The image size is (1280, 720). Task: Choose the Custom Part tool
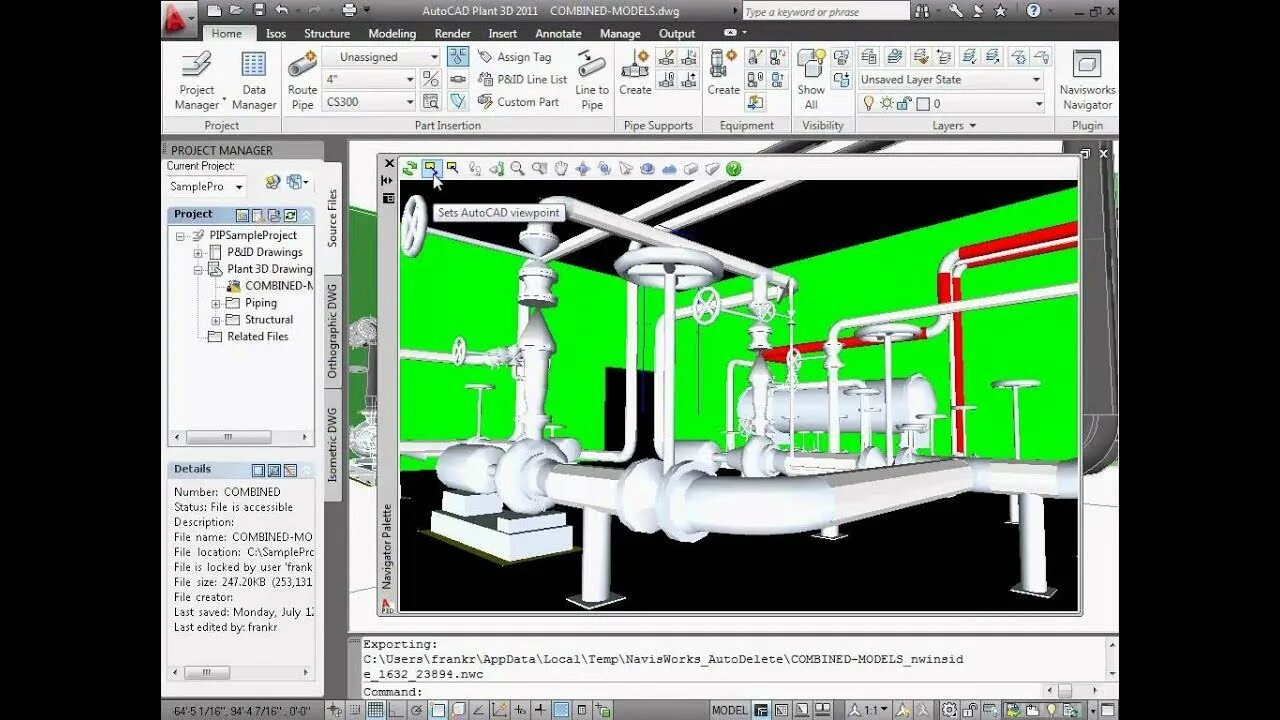click(x=518, y=101)
